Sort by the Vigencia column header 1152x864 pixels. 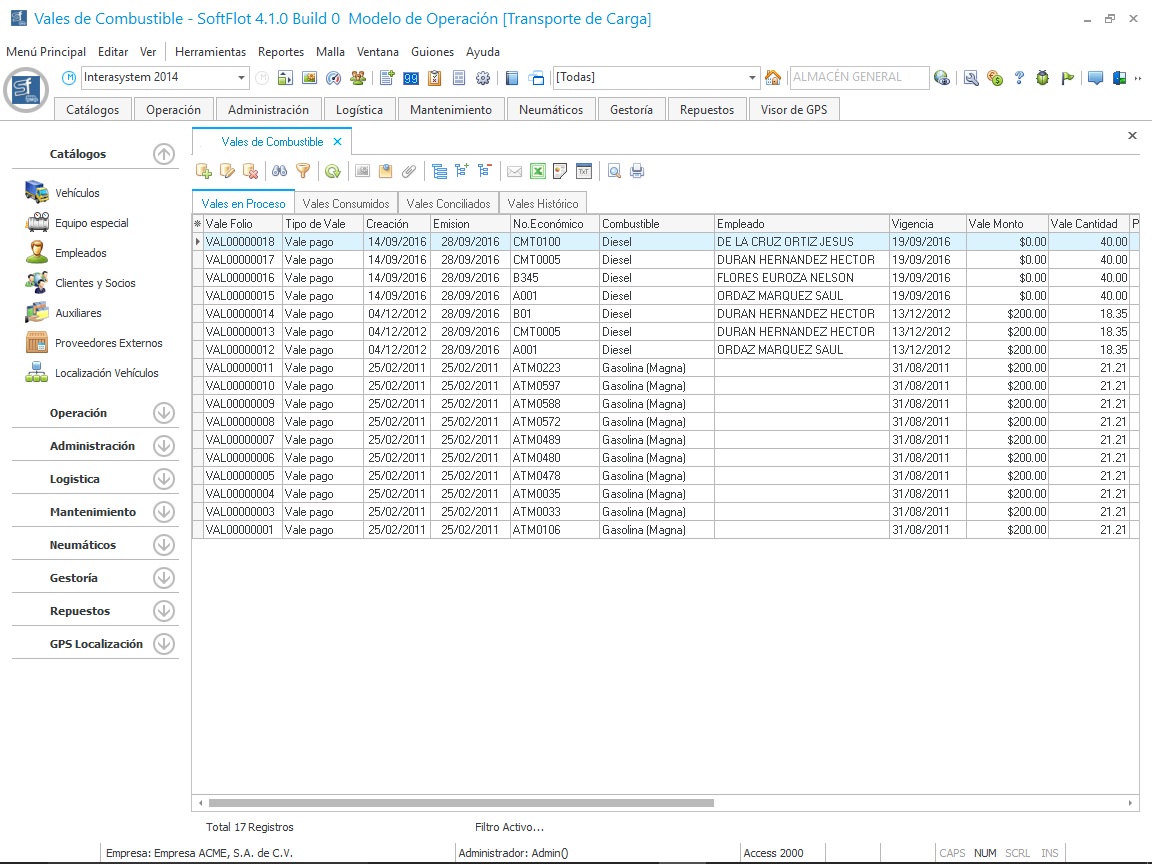click(x=926, y=224)
